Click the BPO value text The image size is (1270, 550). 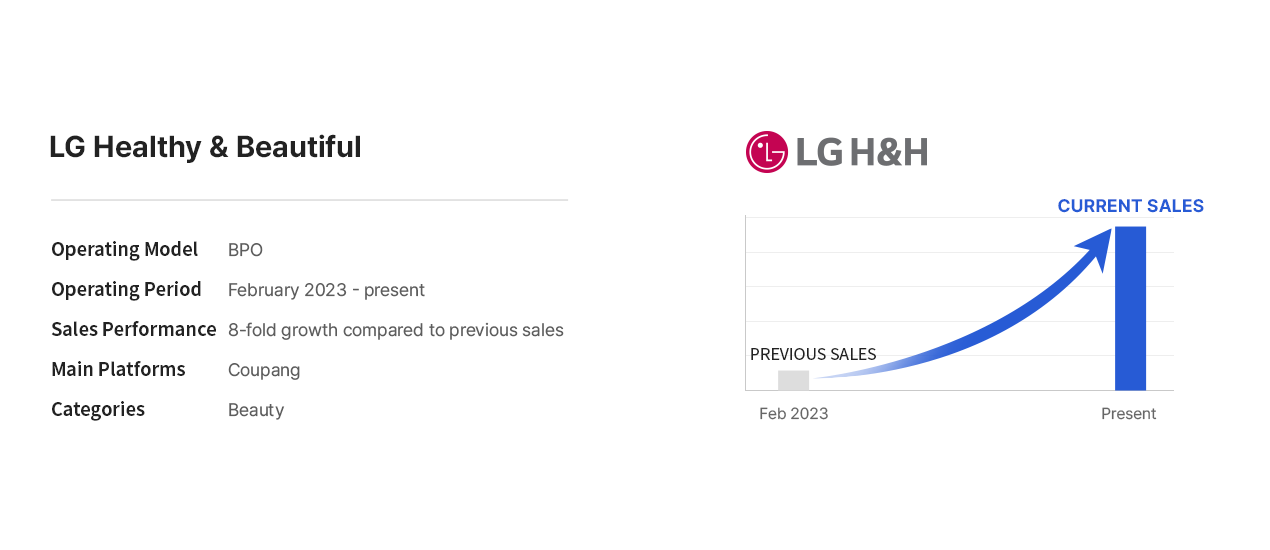pyautogui.click(x=245, y=250)
